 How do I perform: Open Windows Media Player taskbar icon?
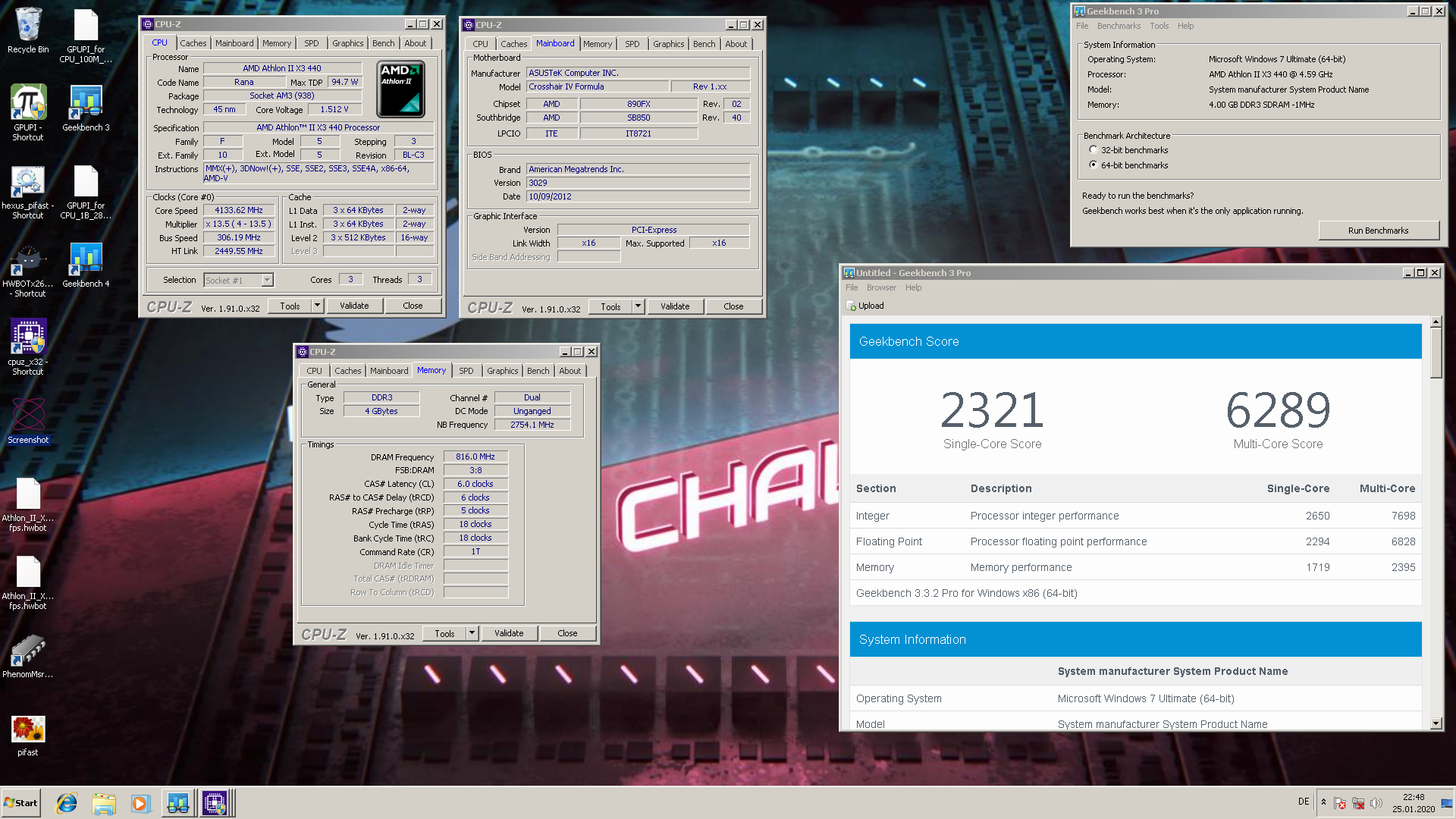coord(140,803)
